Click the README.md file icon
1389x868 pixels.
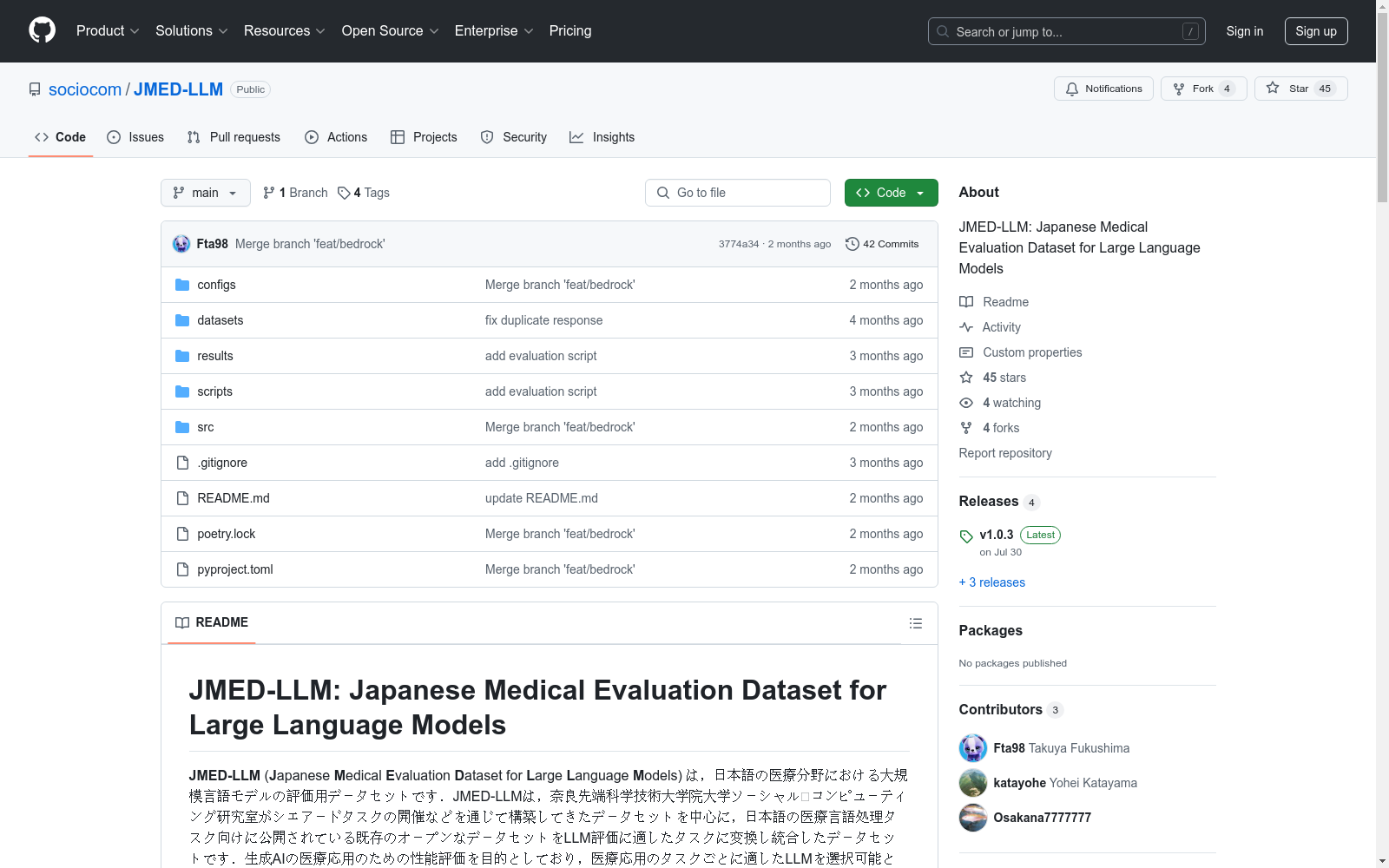coord(182,498)
